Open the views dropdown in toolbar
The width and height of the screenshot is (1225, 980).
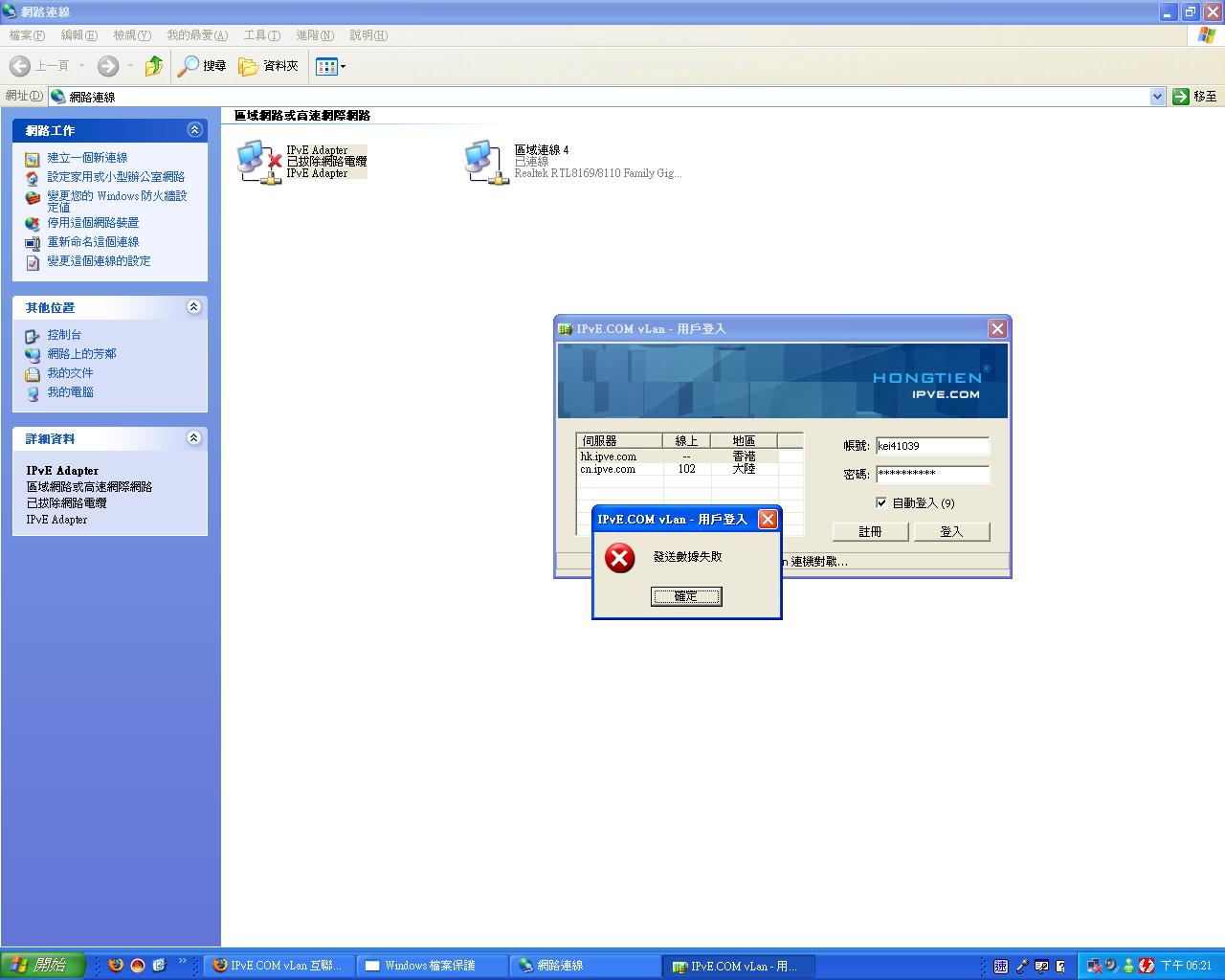tap(331, 66)
